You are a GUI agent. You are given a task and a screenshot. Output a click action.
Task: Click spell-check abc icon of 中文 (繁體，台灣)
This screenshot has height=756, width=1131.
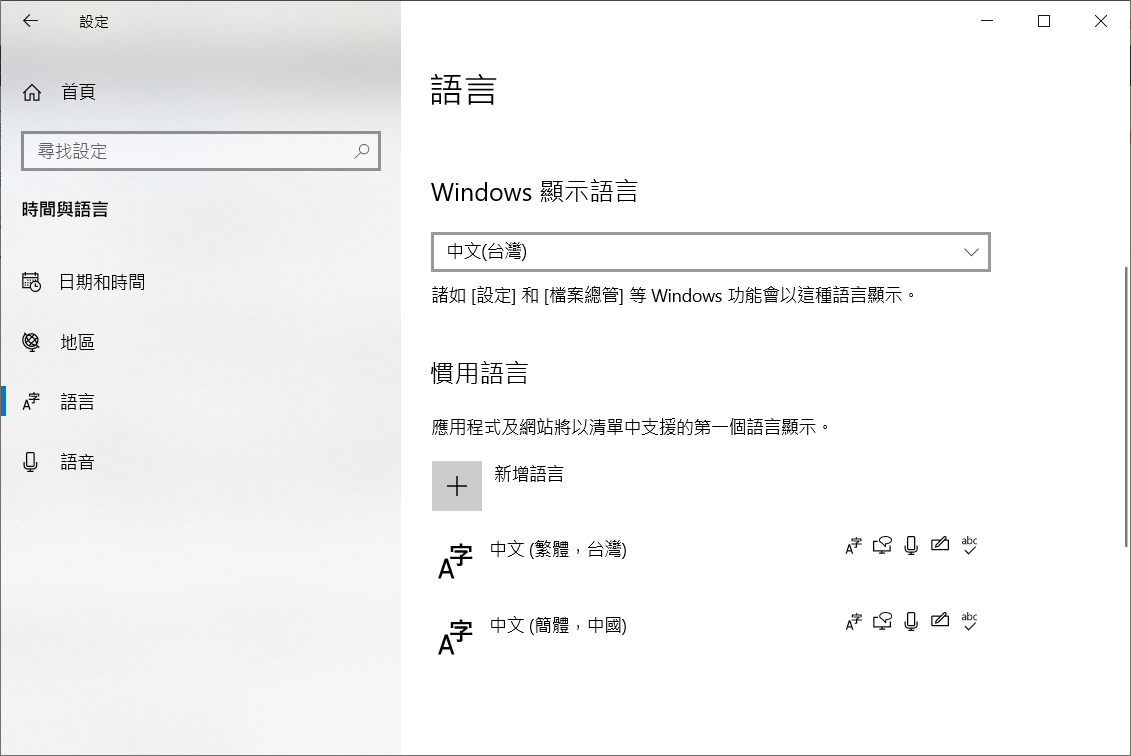[x=969, y=545]
